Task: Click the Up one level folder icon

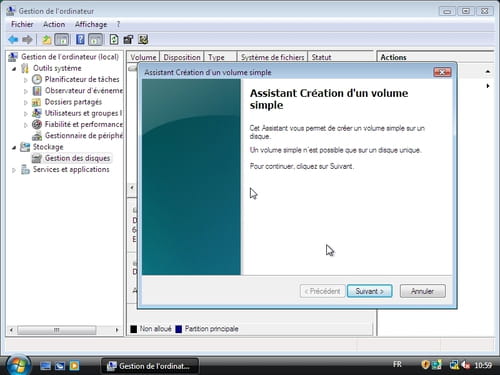Action: click(46, 40)
